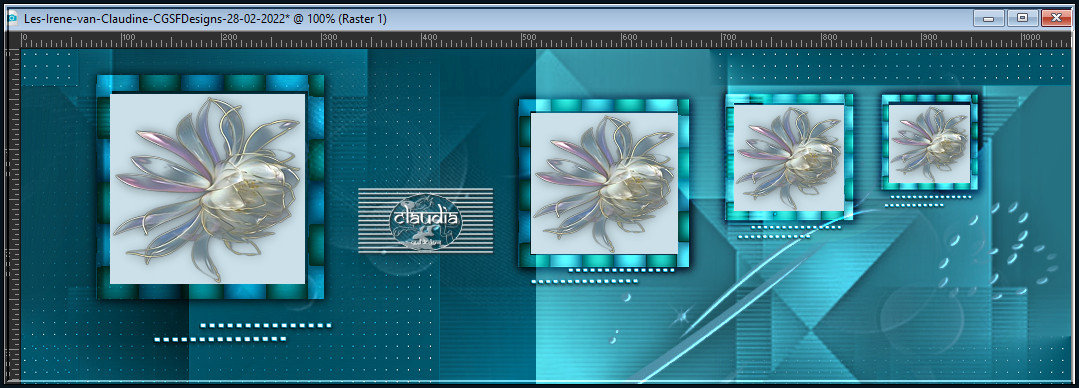The width and height of the screenshot is (1079, 388).
Task: Select the largest framed flower picture
Action: click(x=210, y=187)
